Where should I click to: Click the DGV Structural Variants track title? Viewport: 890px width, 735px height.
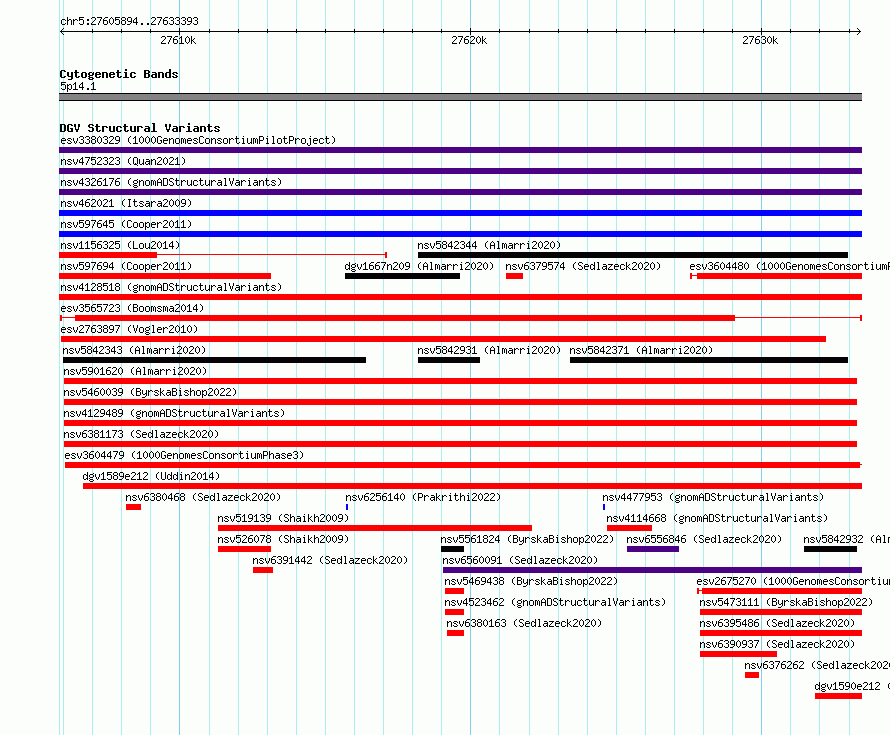coord(140,128)
